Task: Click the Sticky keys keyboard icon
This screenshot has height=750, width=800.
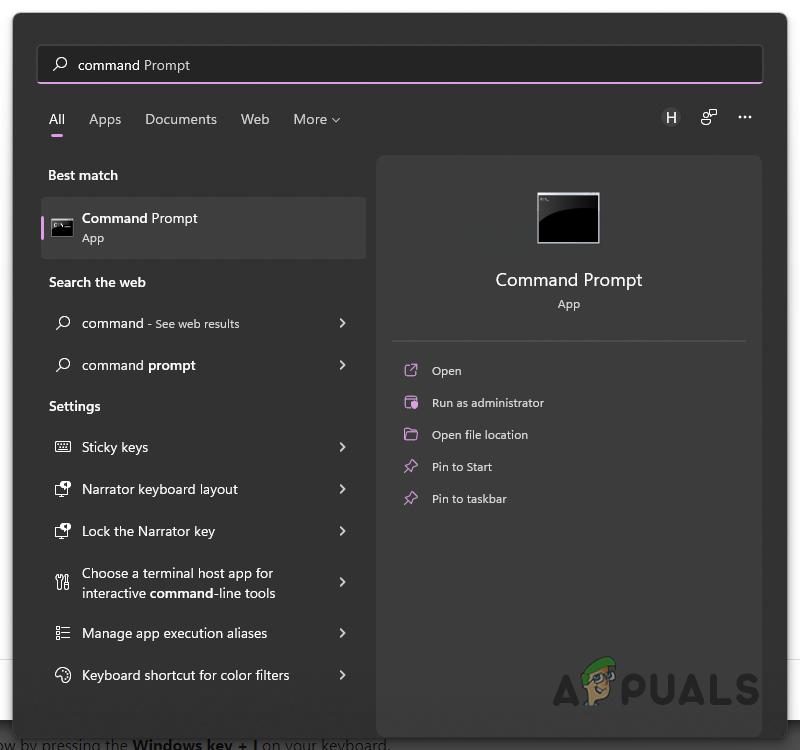Action: (63, 447)
